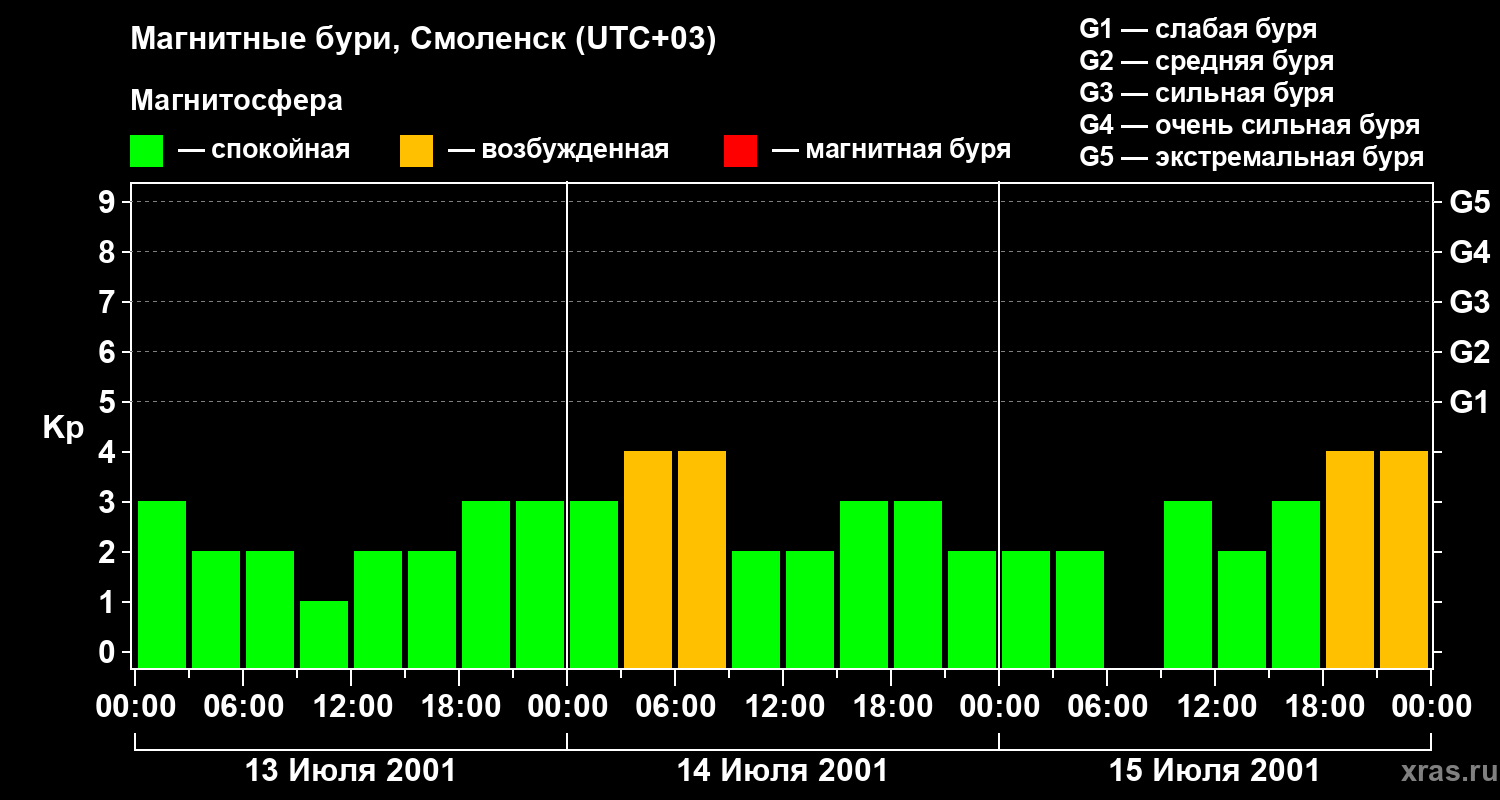Click the '12:00' time label under 13 July
Image resolution: width=1500 pixels, height=800 pixels.
(x=351, y=707)
